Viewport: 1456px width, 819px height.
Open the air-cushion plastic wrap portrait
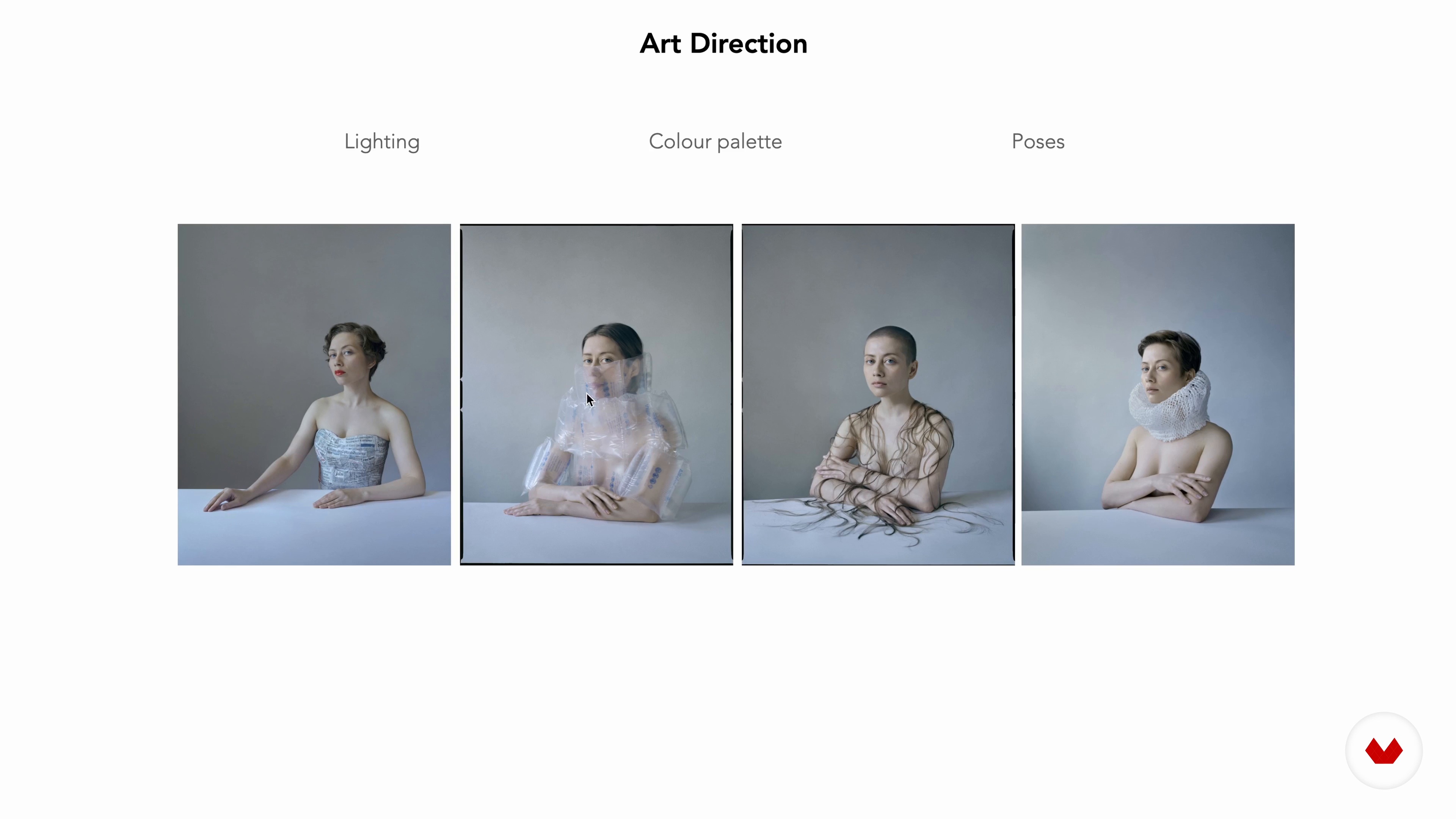pos(596,394)
